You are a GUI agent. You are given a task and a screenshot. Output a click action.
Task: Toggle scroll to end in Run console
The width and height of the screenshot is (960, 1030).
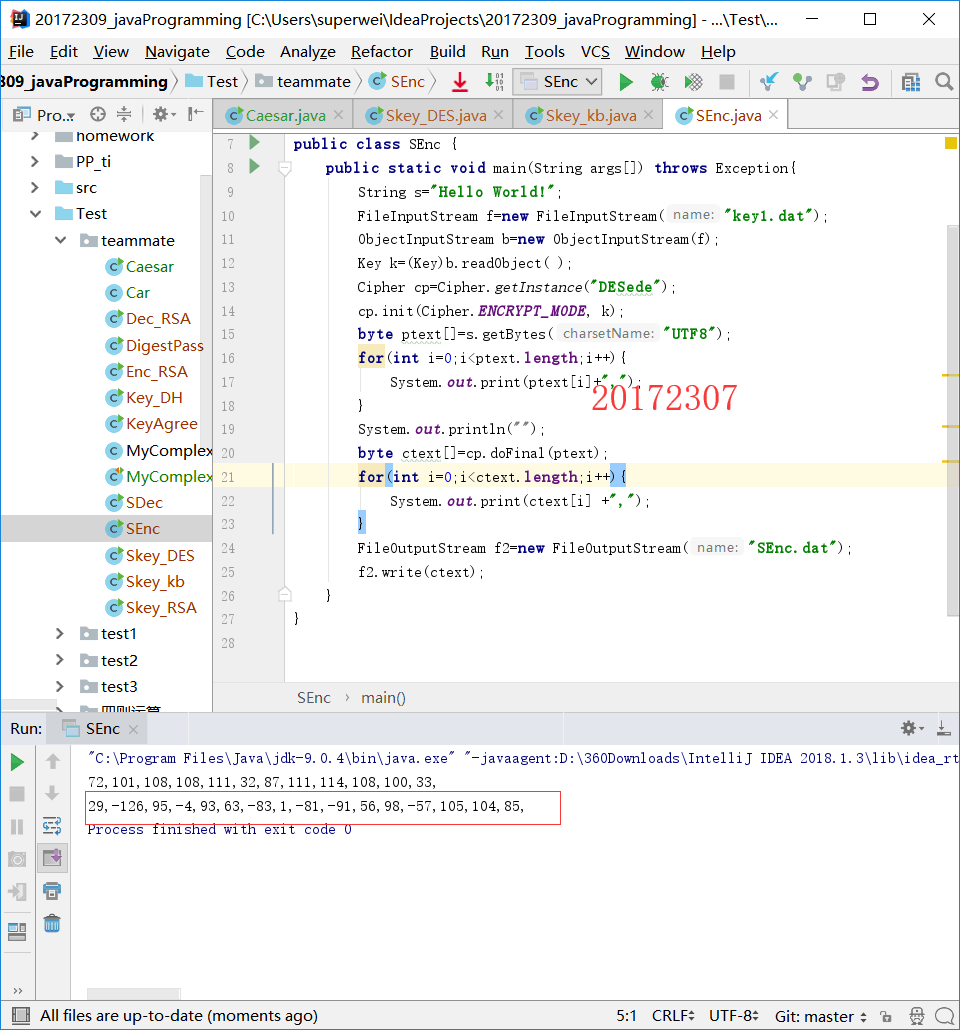point(52,858)
